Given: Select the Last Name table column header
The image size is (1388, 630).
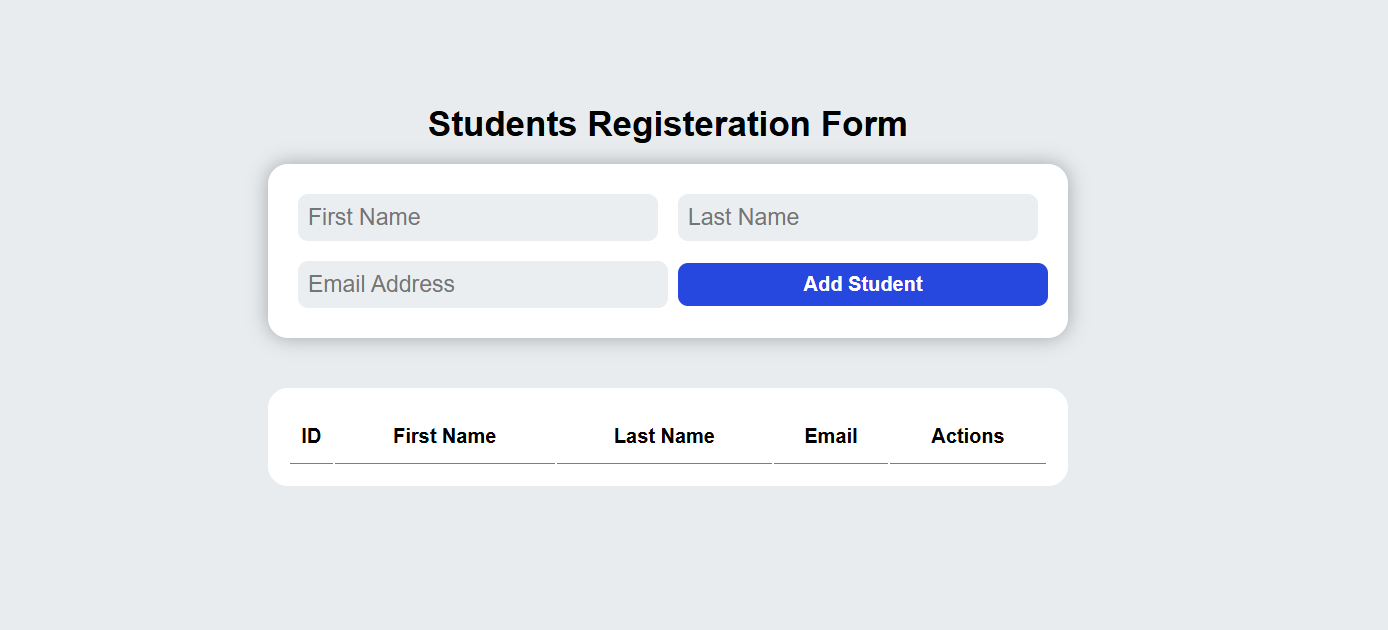Looking at the screenshot, I should coord(664,436).
